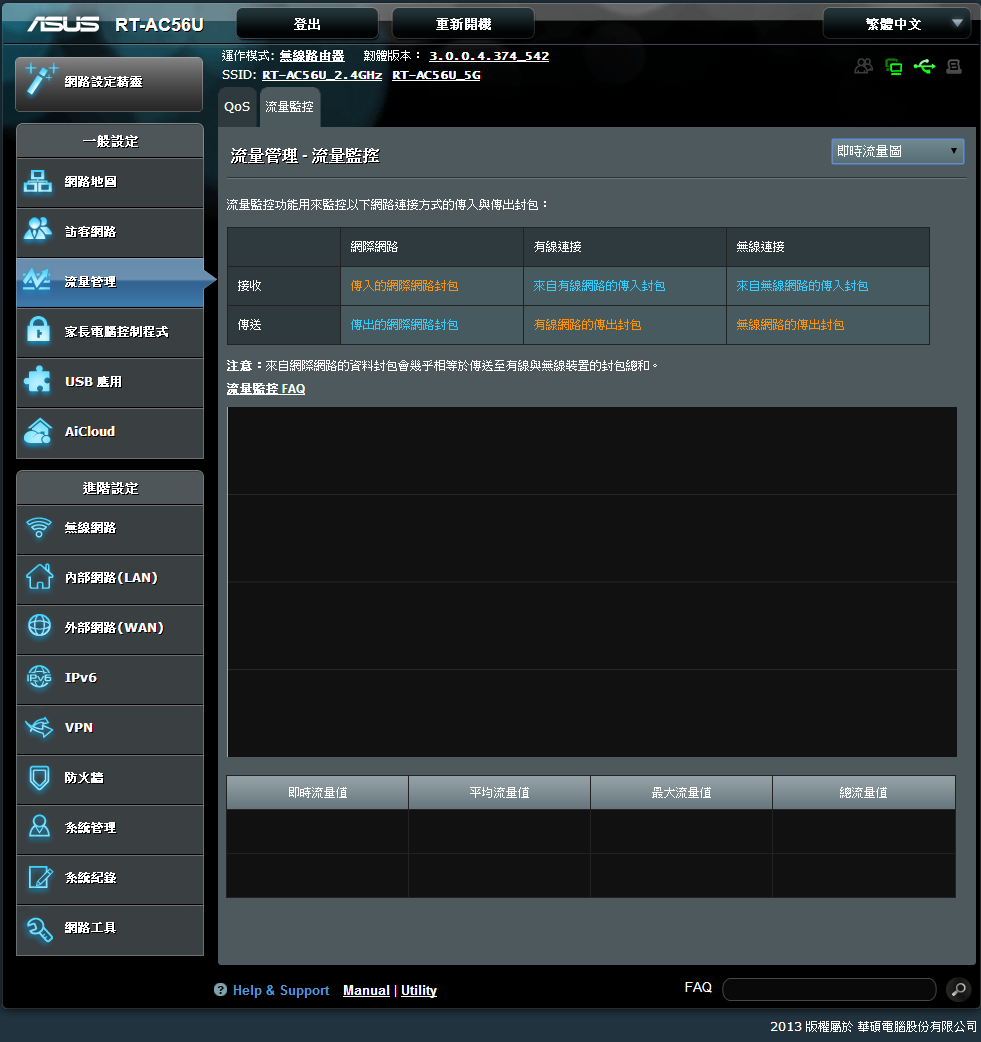Click the FAQ search magnifier button
The height and width of the screenshot is (1042, 981).
point(958,990)
